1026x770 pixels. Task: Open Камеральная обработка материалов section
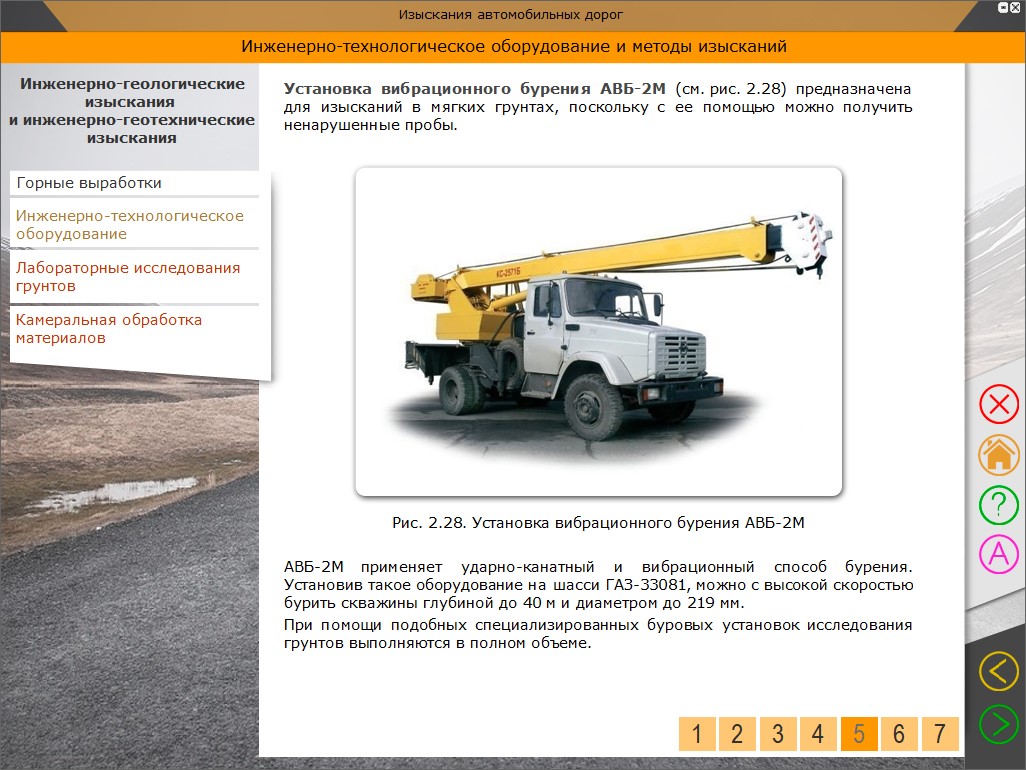(109, 329)
